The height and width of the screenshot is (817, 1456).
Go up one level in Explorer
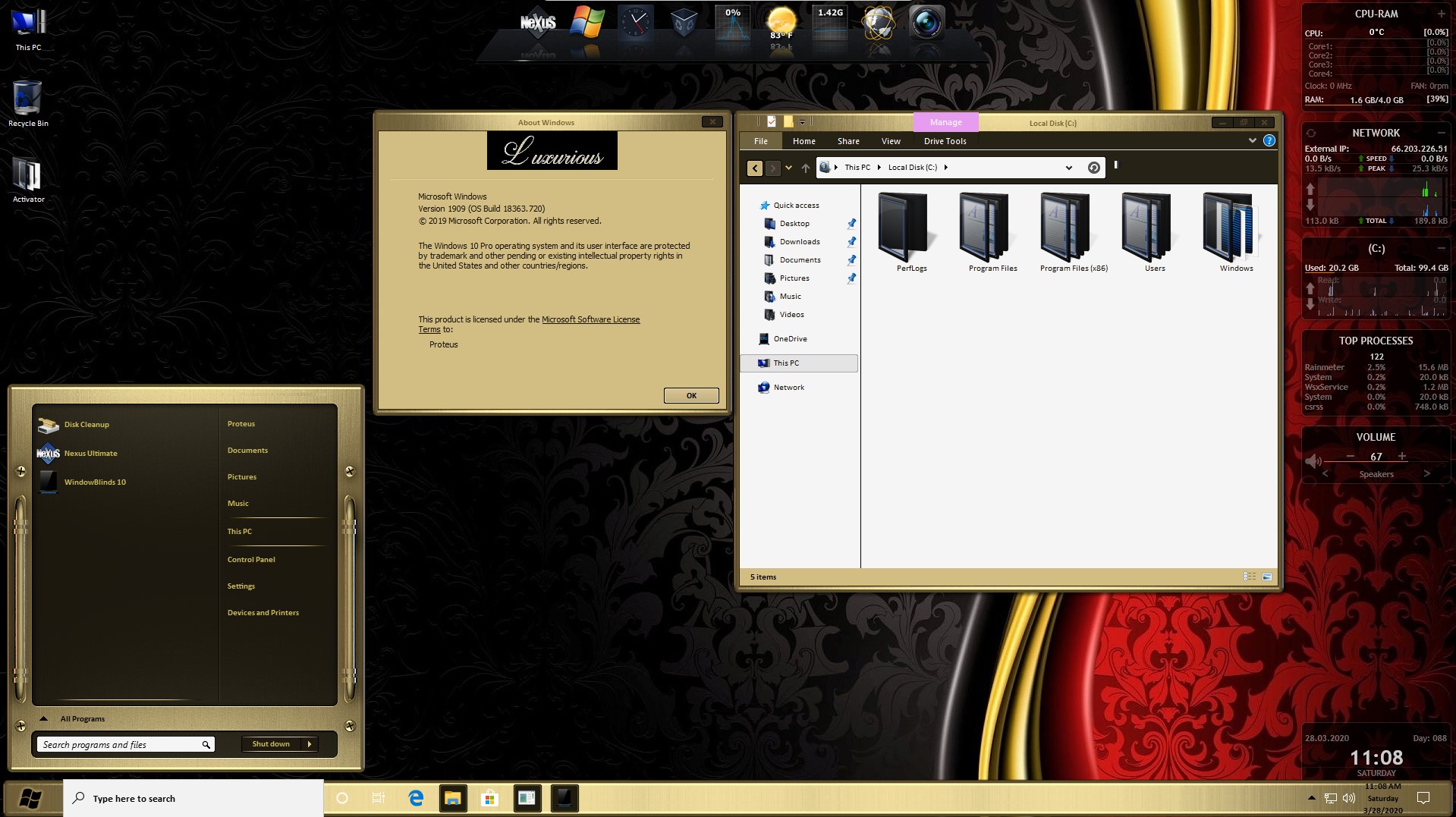[805, 168]
